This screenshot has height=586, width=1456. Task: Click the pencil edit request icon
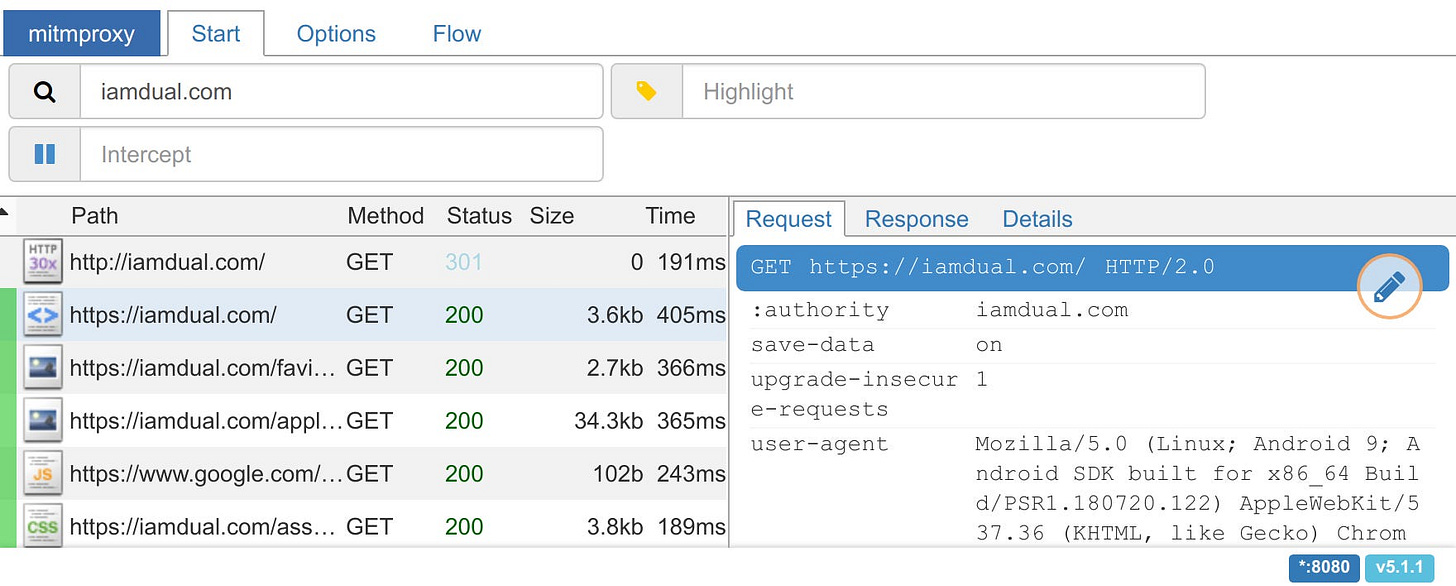point(1389,288)
